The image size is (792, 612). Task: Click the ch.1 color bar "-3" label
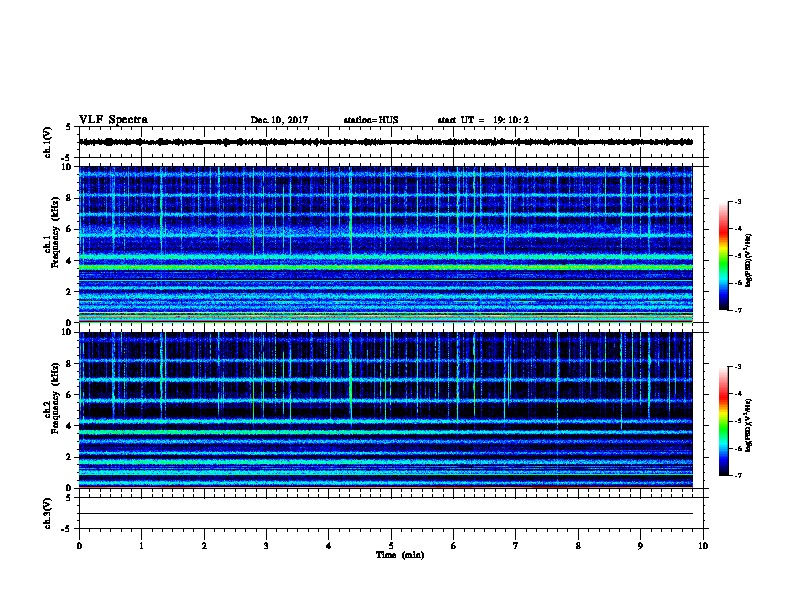[x=737, y=201]
